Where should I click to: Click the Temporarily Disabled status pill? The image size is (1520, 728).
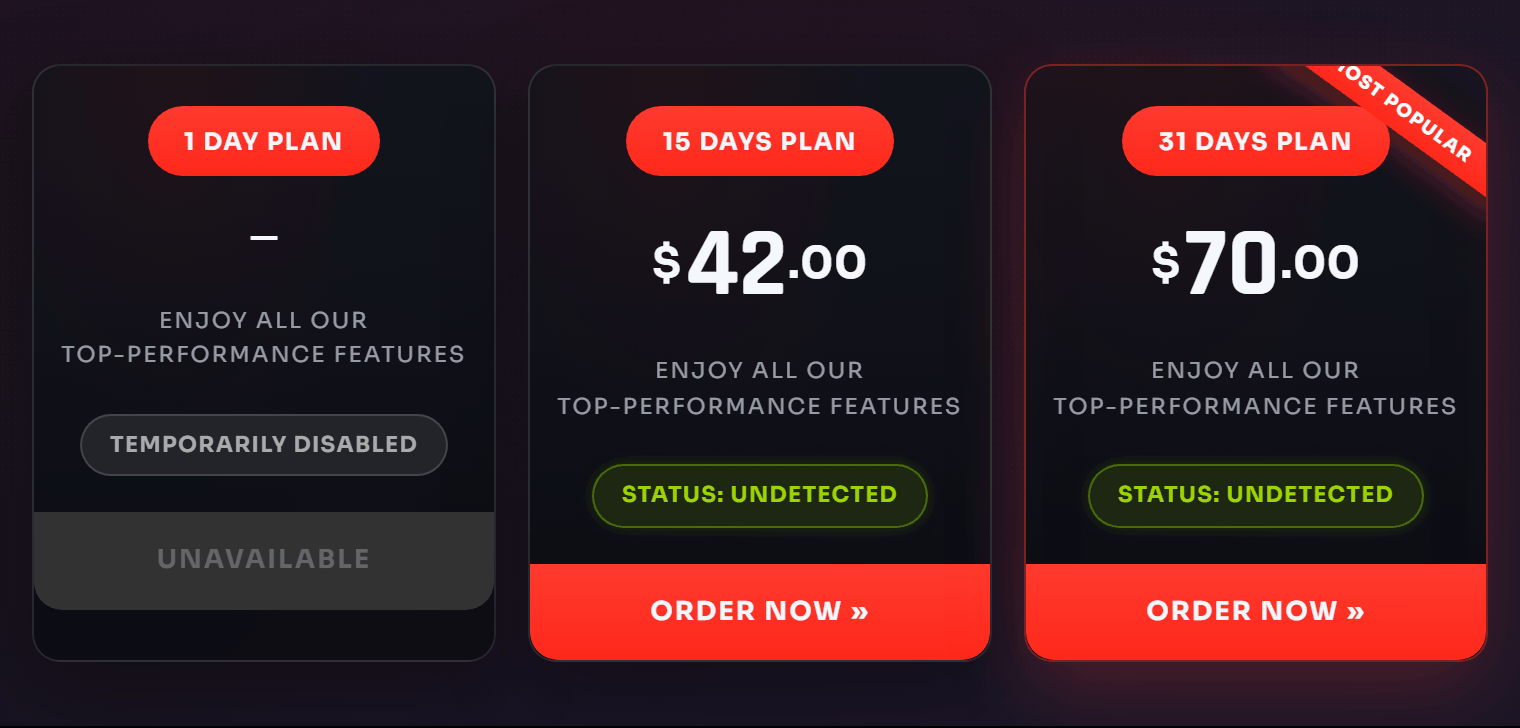pos(264,444)
